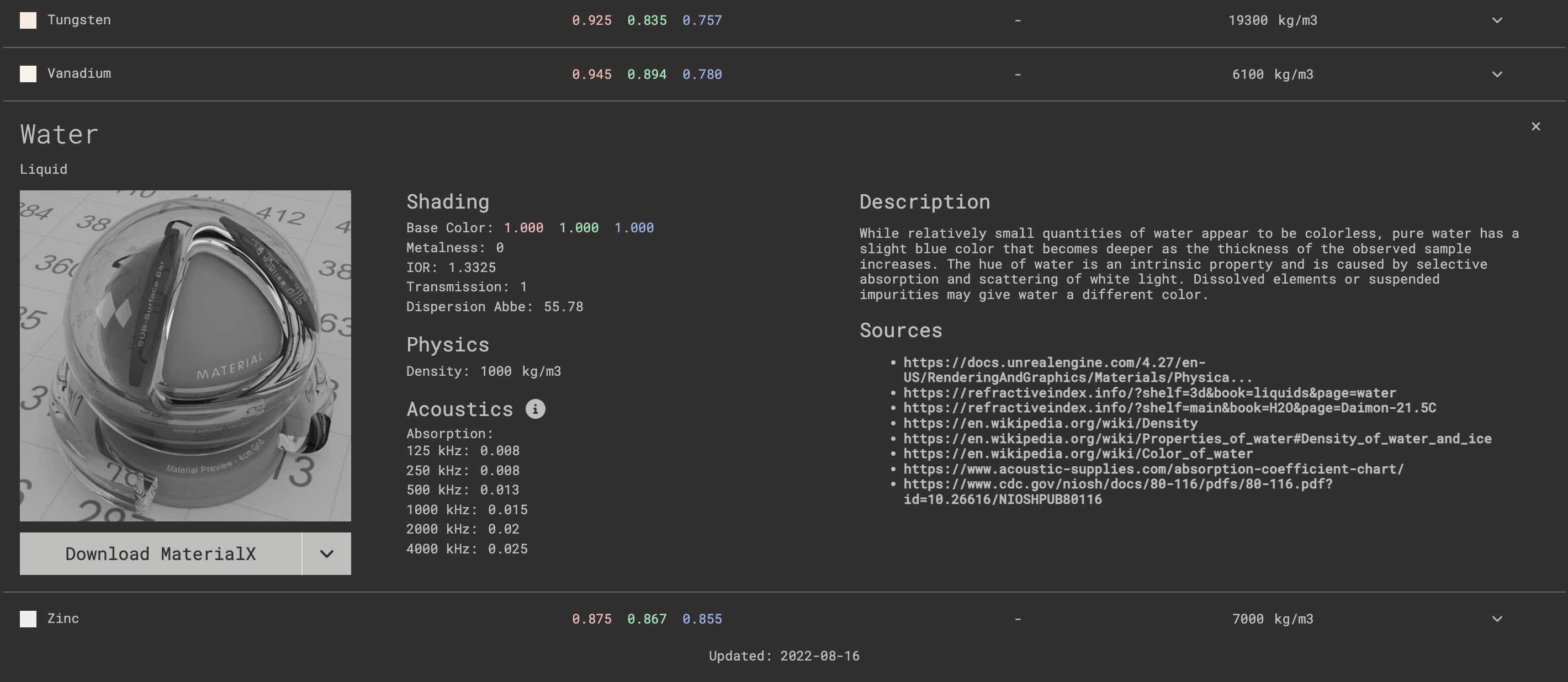Click the Vanadium material name
The width and height of the screenshot is (1568, 682).
tap(79, 73)
